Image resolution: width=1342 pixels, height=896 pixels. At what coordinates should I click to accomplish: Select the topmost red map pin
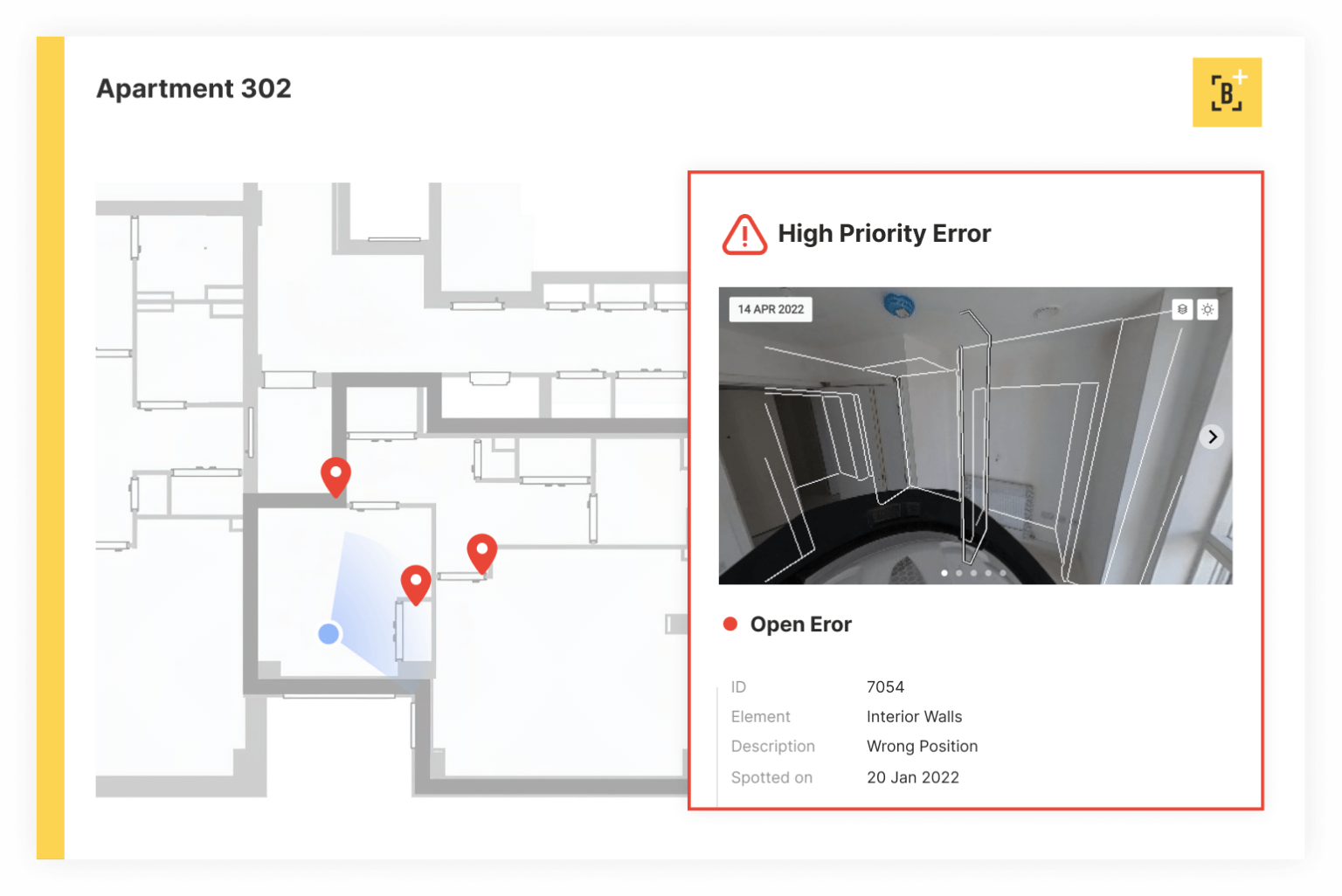[x=335, y=474]
